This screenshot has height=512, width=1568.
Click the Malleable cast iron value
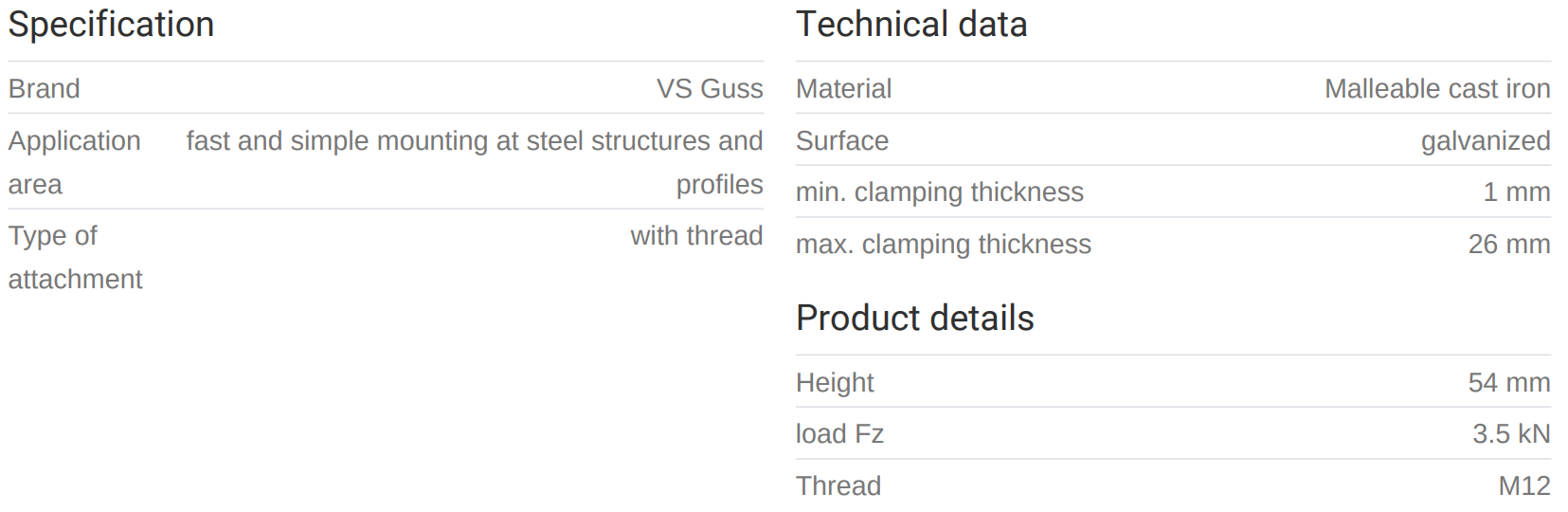tap(1436, 89)
